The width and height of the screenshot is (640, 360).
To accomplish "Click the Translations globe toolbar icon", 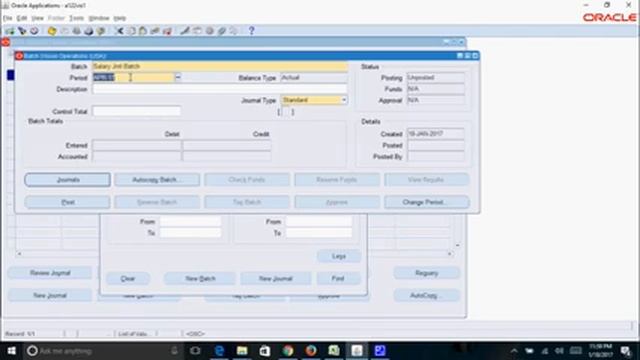I will [210, 31].
